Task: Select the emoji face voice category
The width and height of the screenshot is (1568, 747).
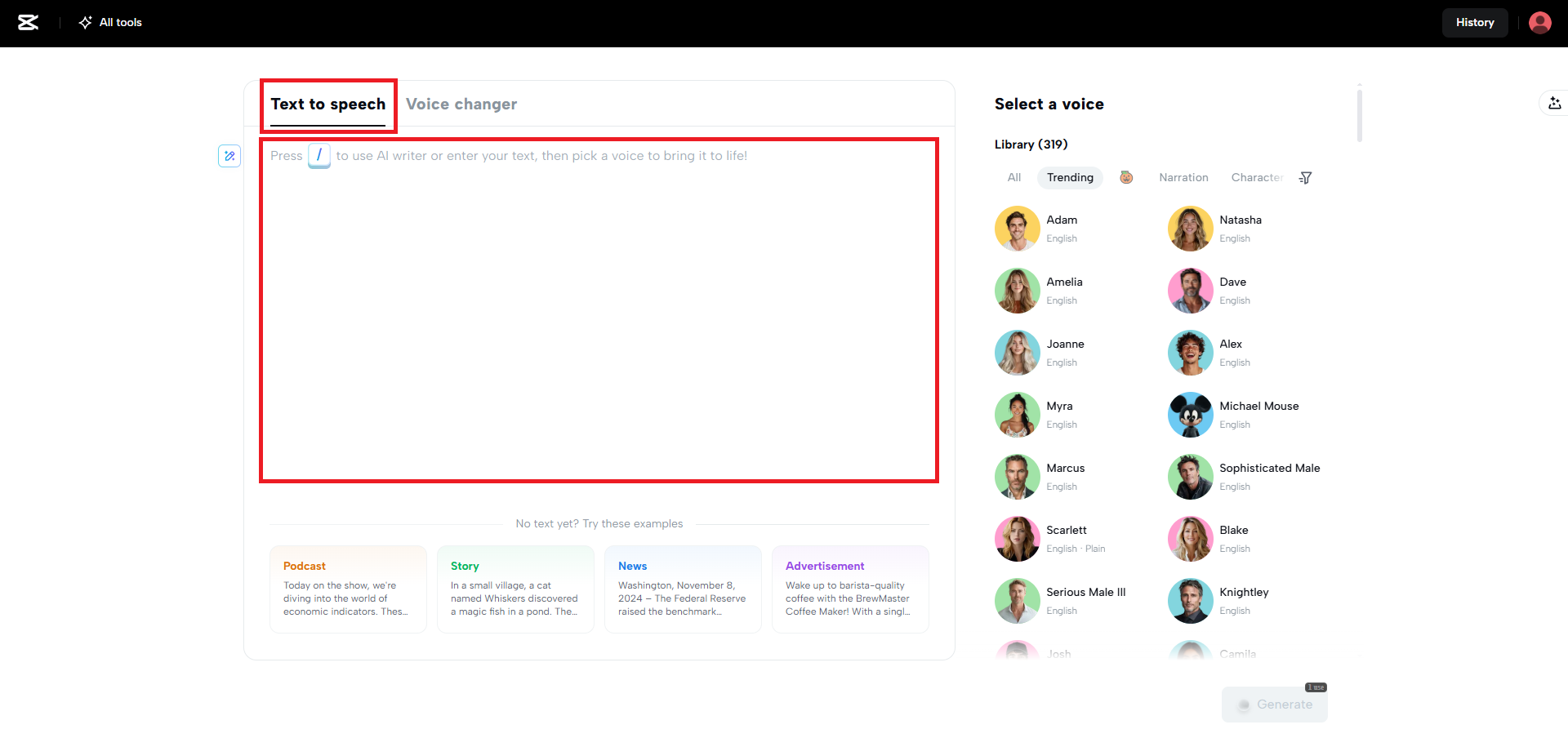Action: click(x=1126, y=177)
